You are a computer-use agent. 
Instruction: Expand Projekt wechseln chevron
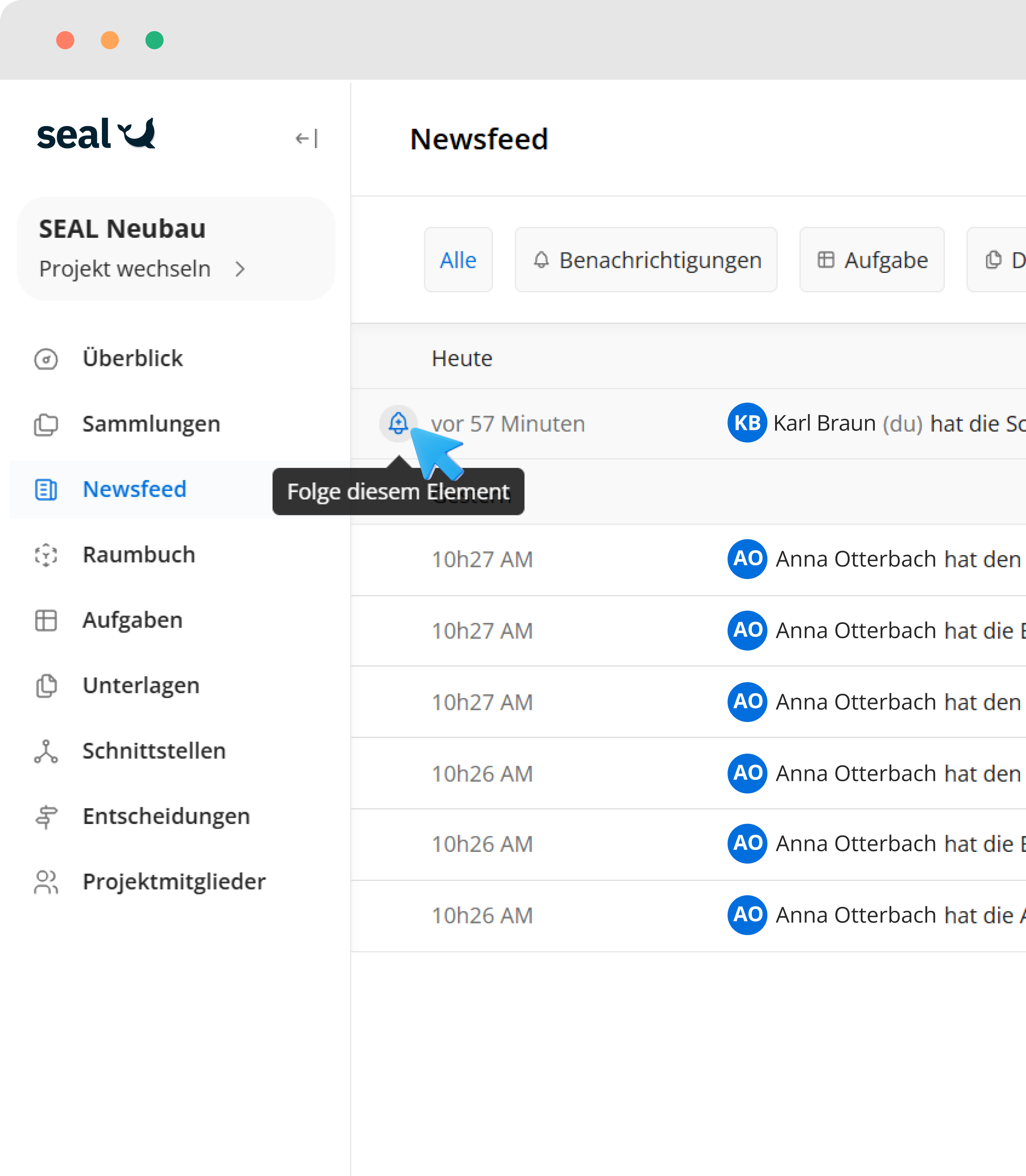(240, 269)
